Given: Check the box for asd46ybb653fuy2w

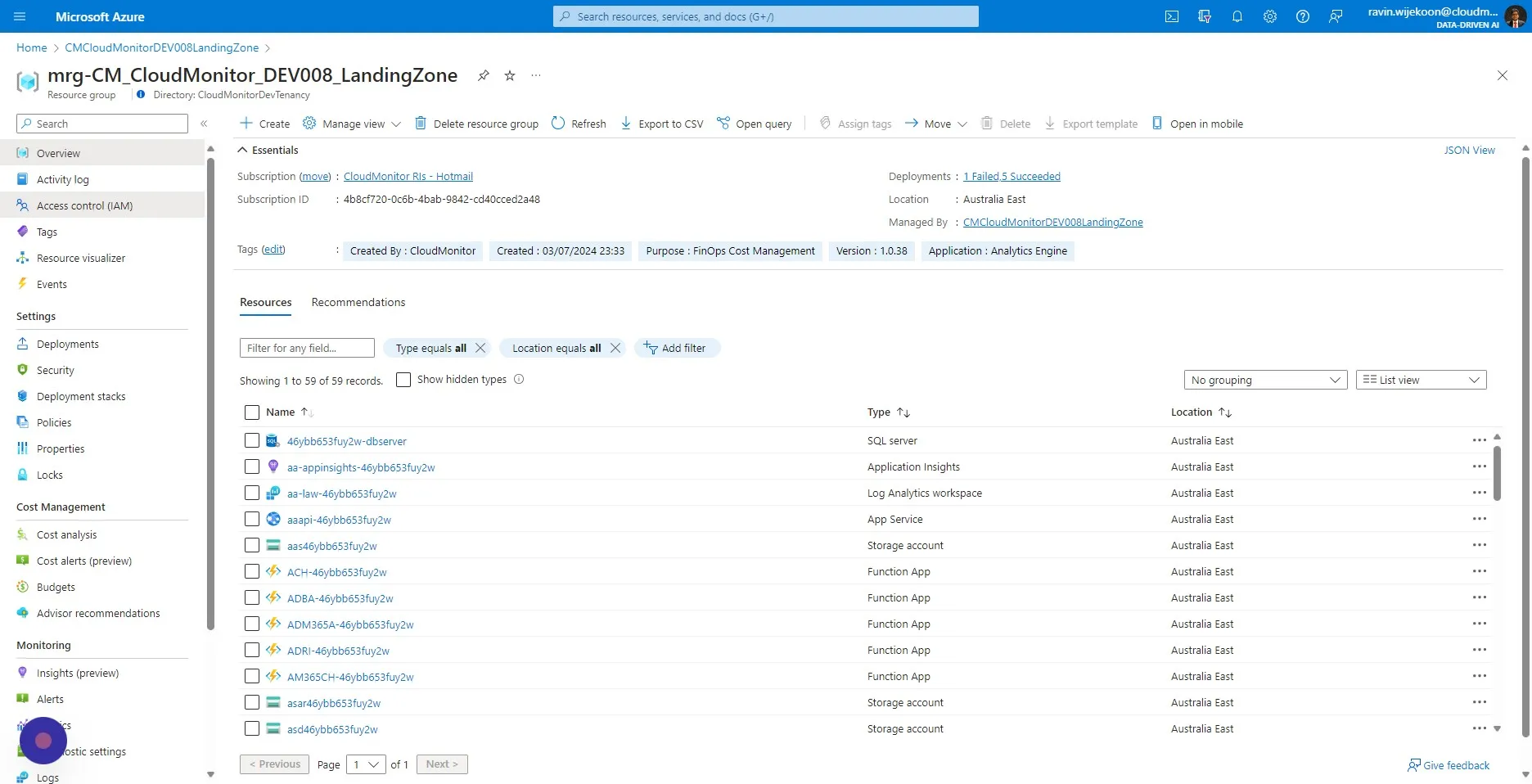Looking at the screenshot, I should pos(252,728).
